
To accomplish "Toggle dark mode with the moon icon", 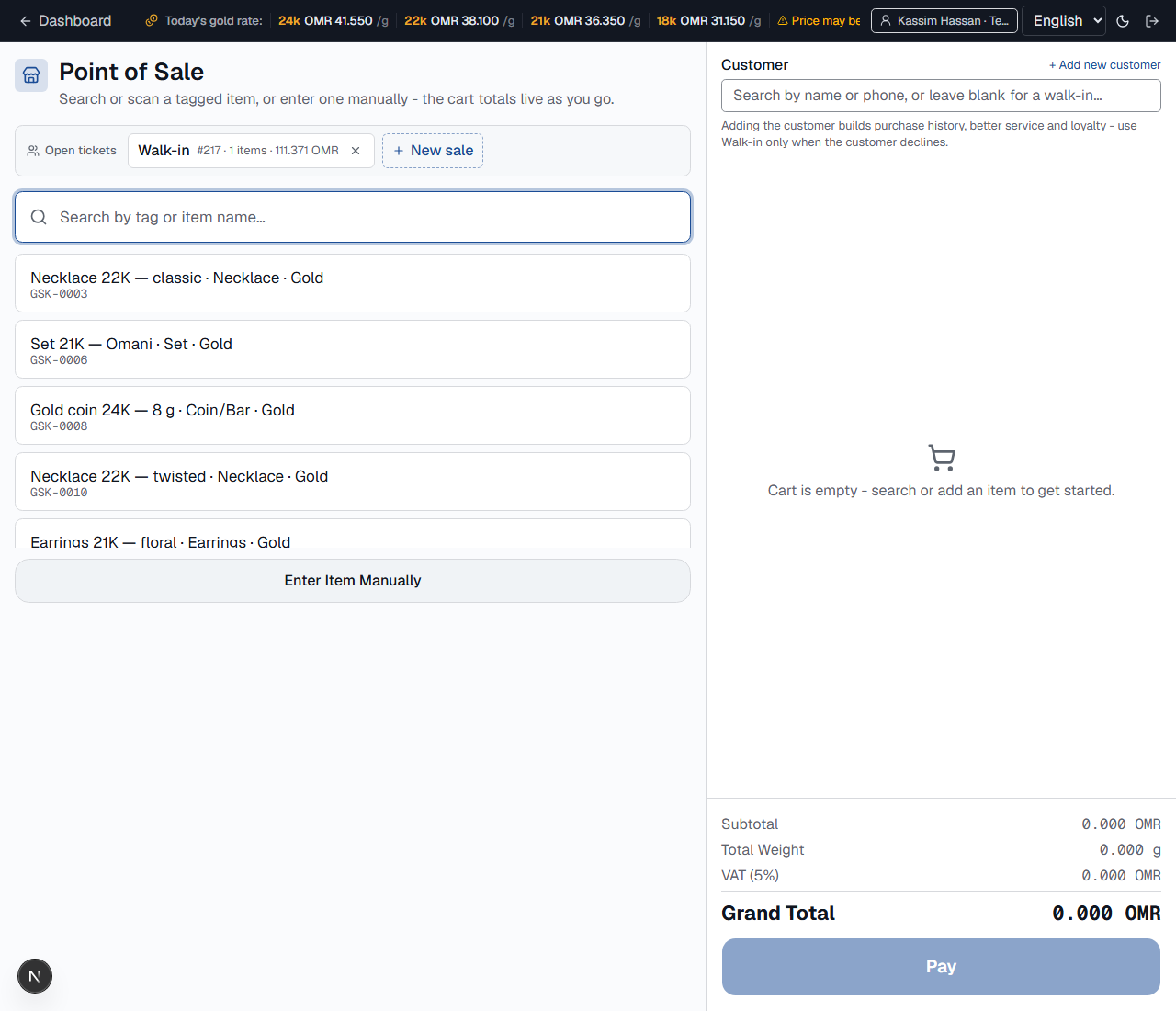I will point(1123,20).
